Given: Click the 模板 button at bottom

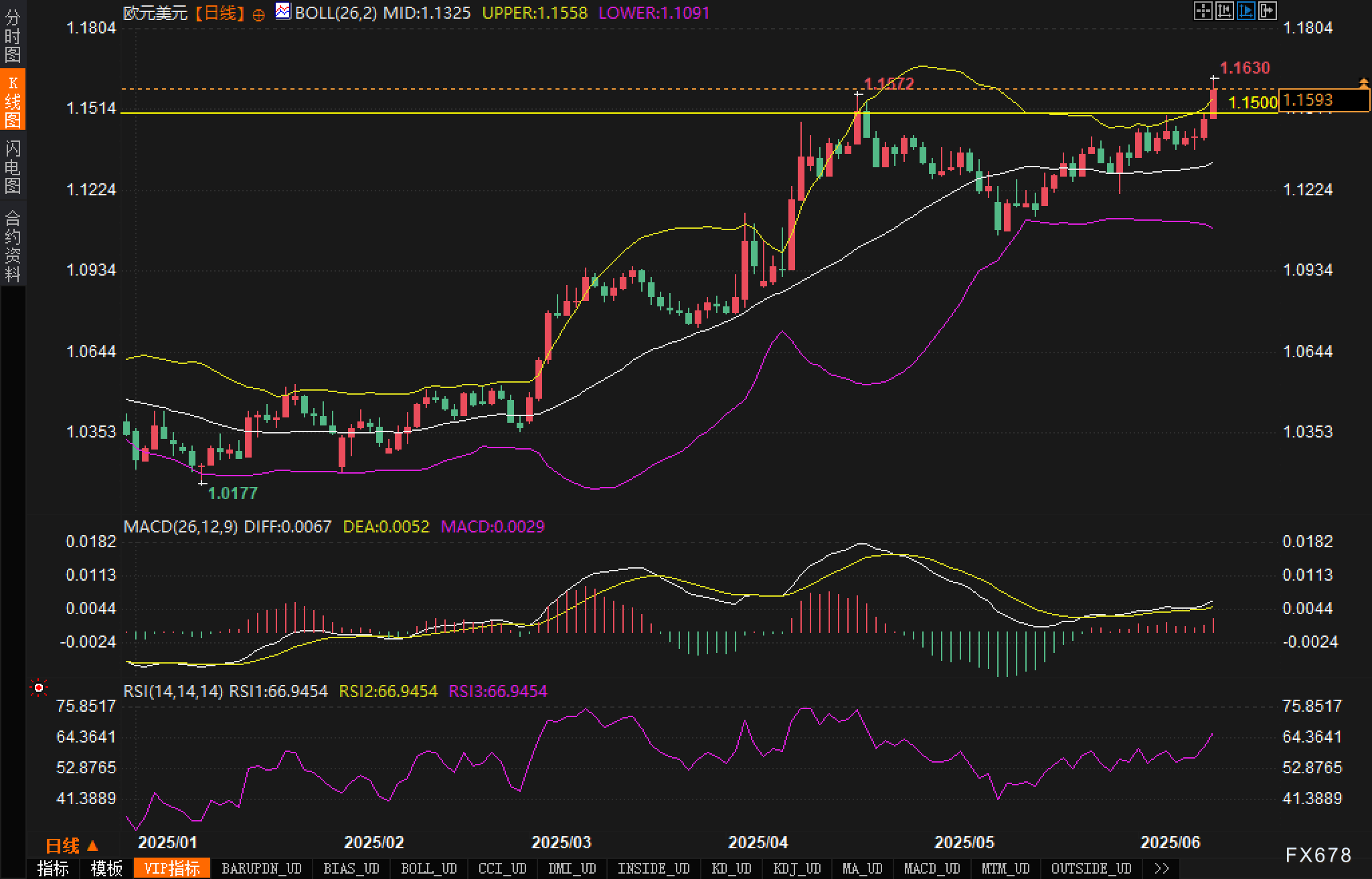Looking at the screenshot, I should pos(106,868).
